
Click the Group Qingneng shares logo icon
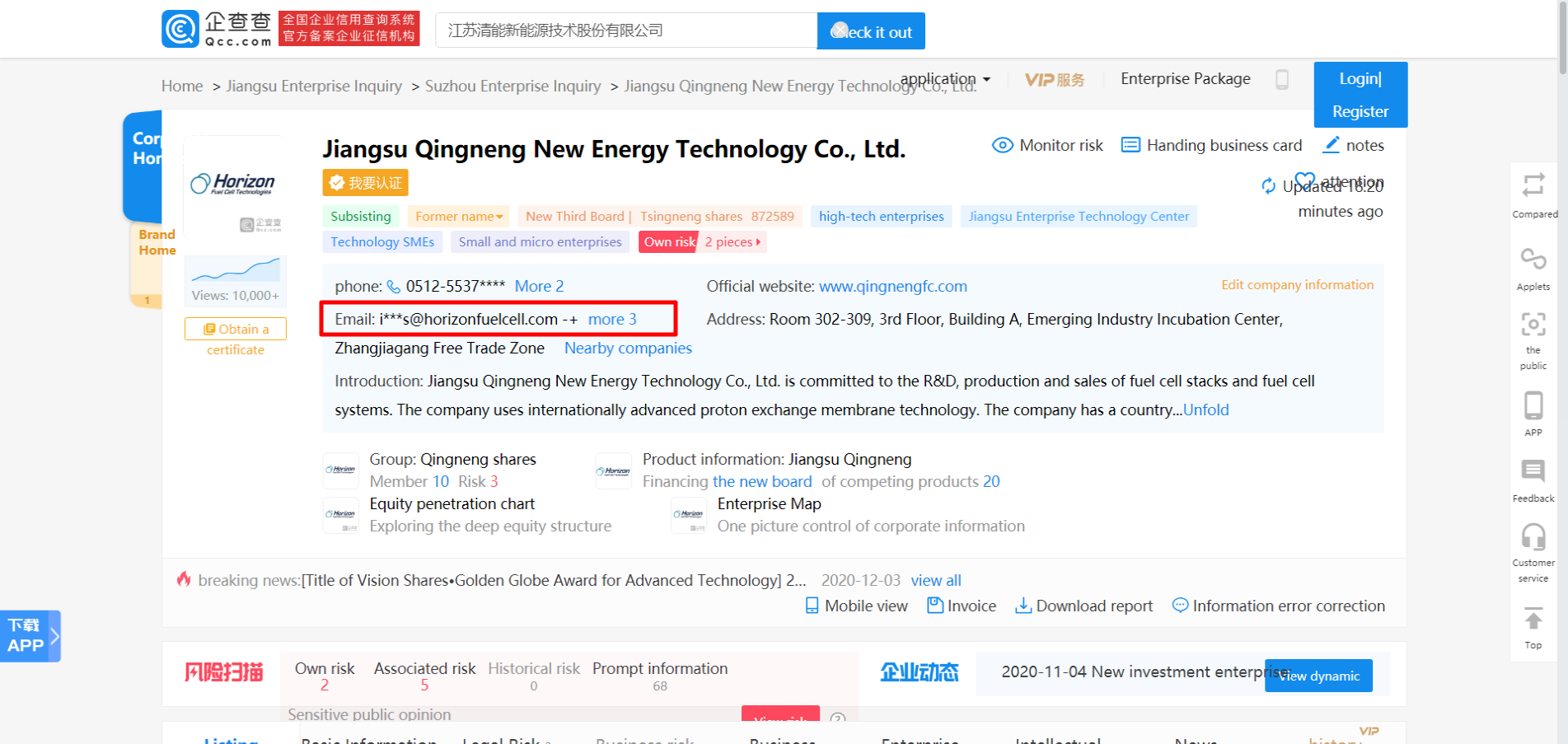340,470
